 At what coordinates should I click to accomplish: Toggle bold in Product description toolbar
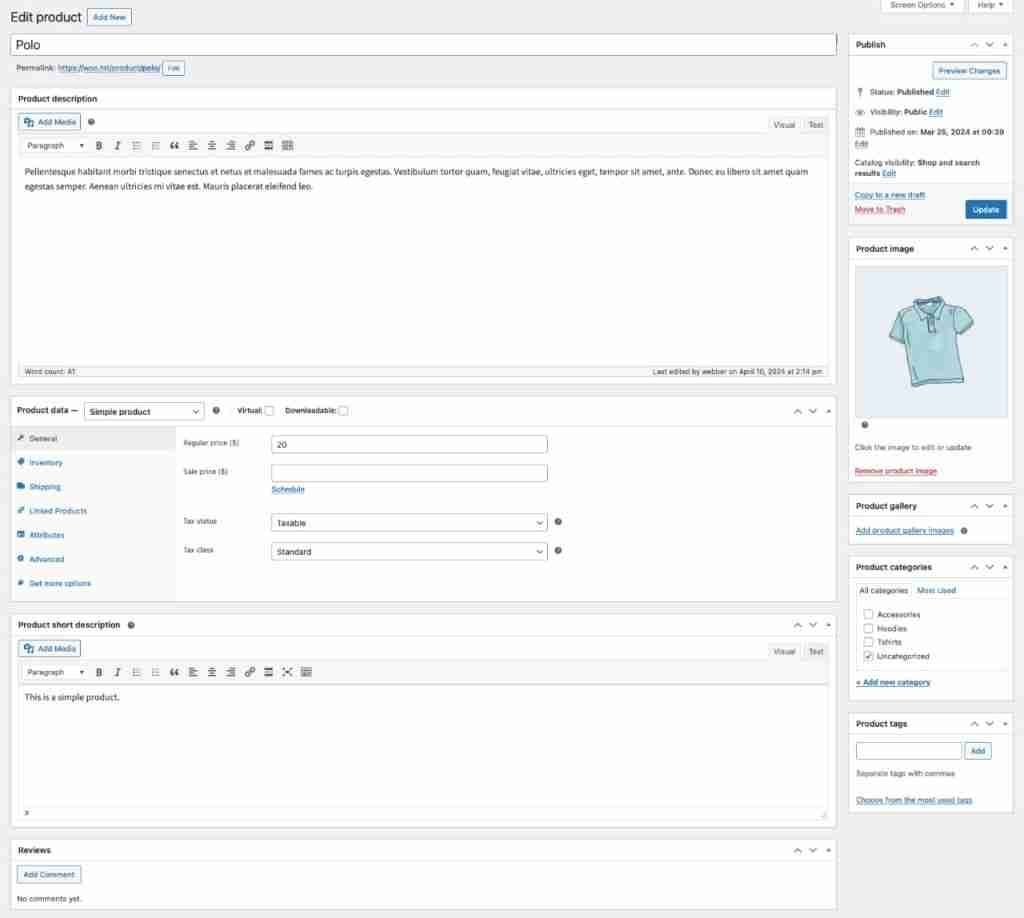[x=99, y=146]
